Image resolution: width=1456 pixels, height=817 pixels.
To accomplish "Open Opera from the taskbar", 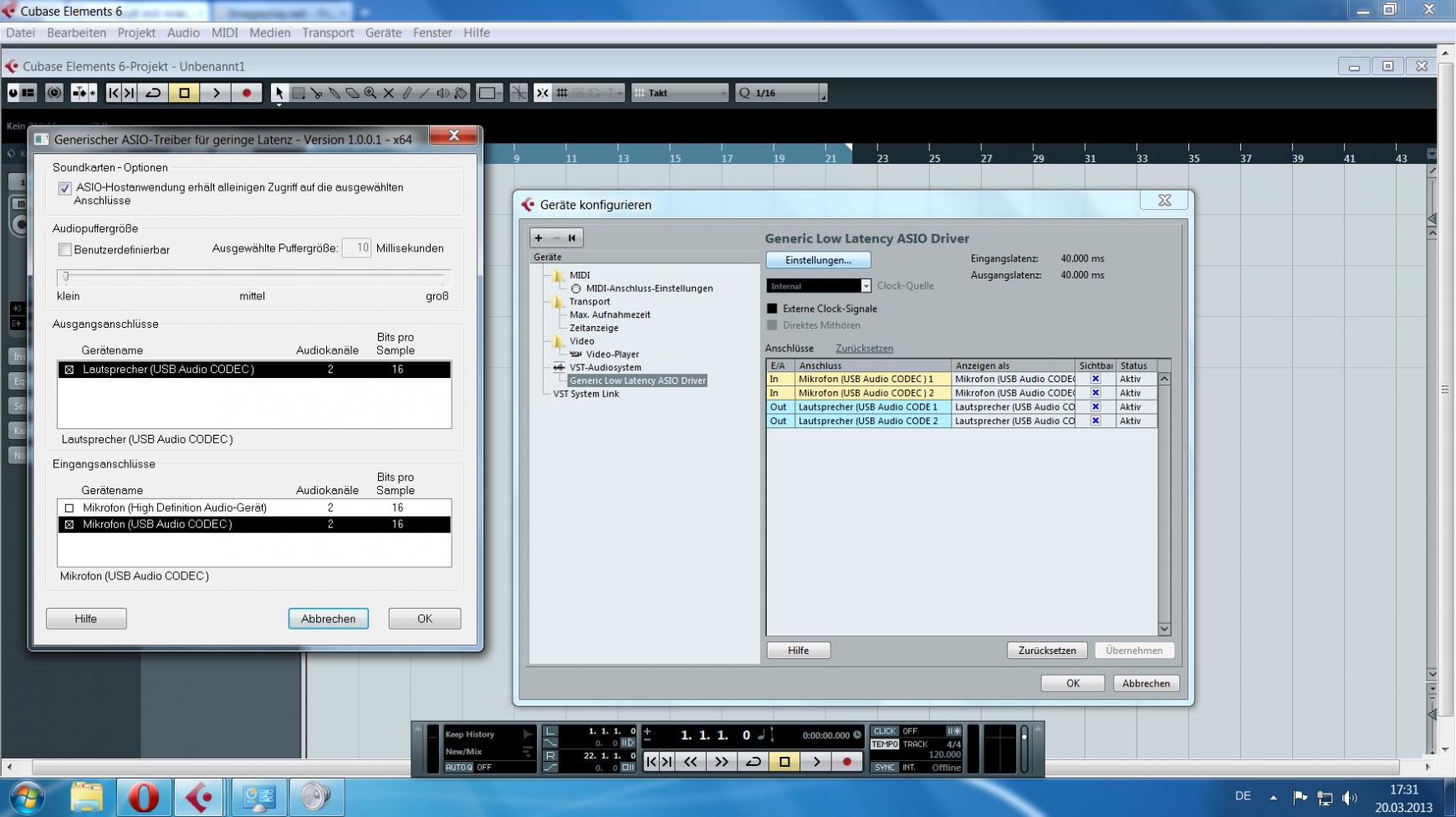I will point(144,798).
